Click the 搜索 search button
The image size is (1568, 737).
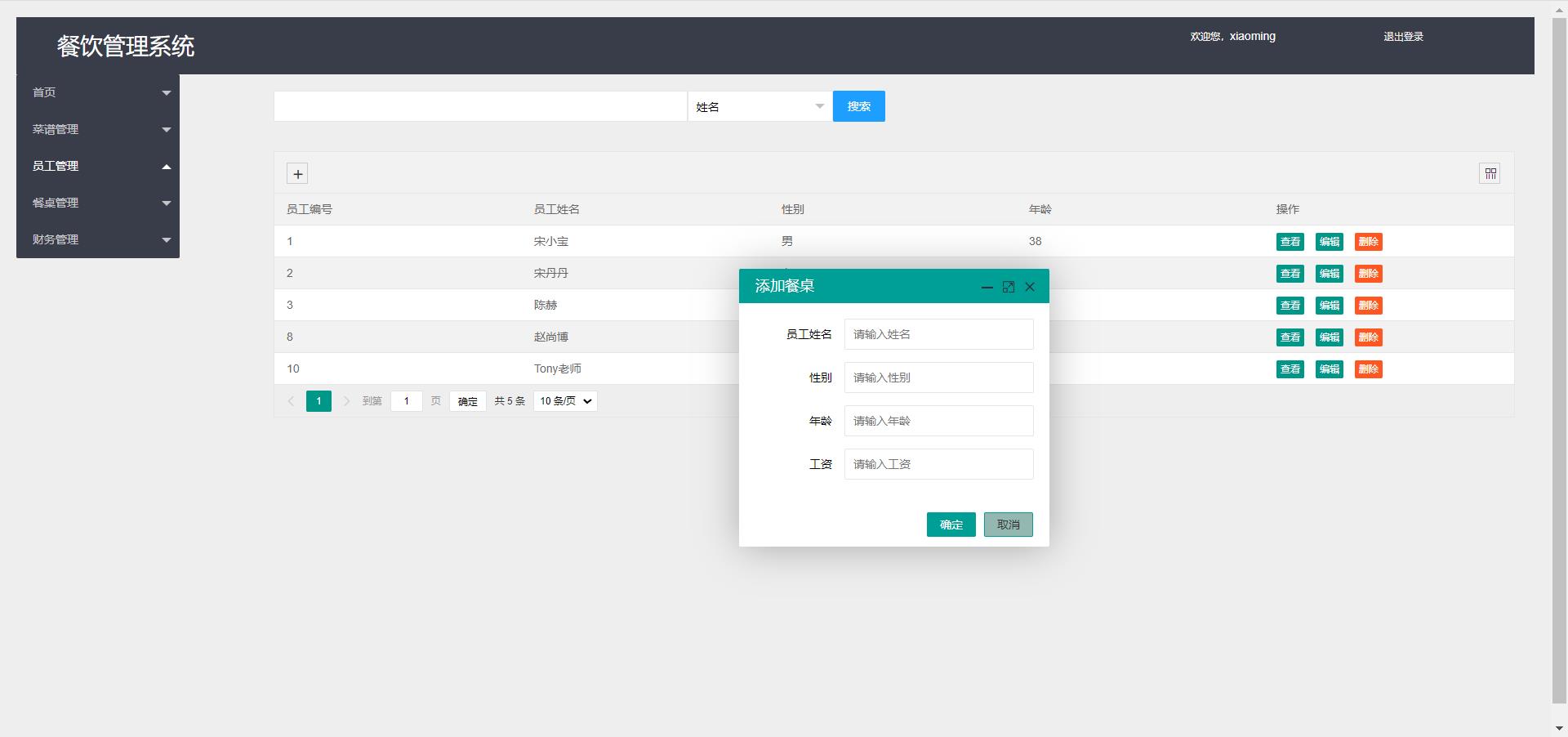click(x=858, y=106)
